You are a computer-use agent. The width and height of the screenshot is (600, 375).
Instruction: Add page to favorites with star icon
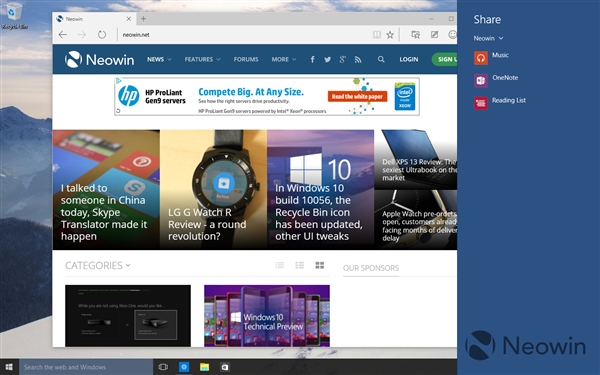coord(390,35)
